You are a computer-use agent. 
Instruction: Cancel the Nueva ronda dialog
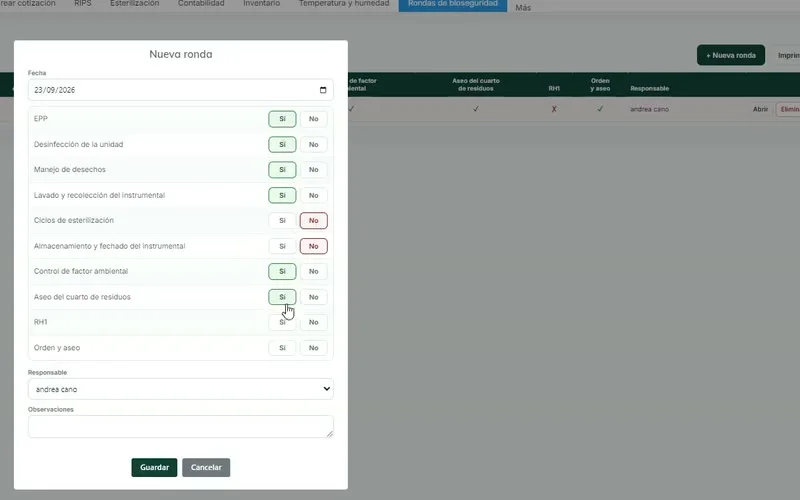[206, 467]
